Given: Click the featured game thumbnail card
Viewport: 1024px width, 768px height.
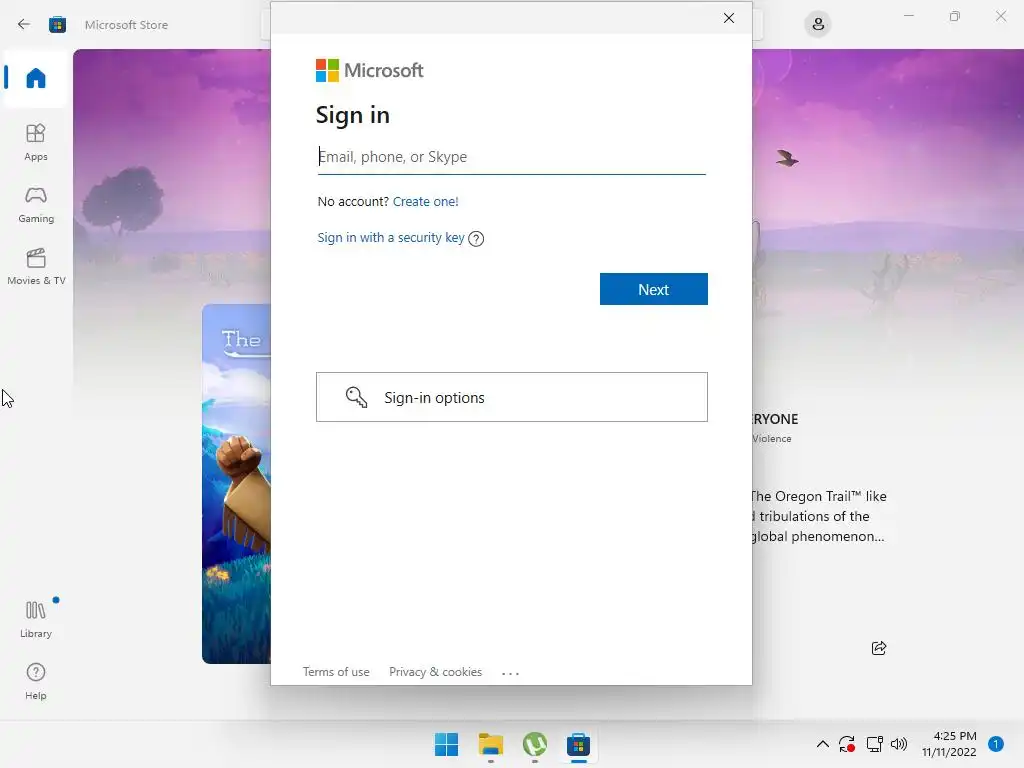Looking at the screenshot, I should tap(236, 484).
